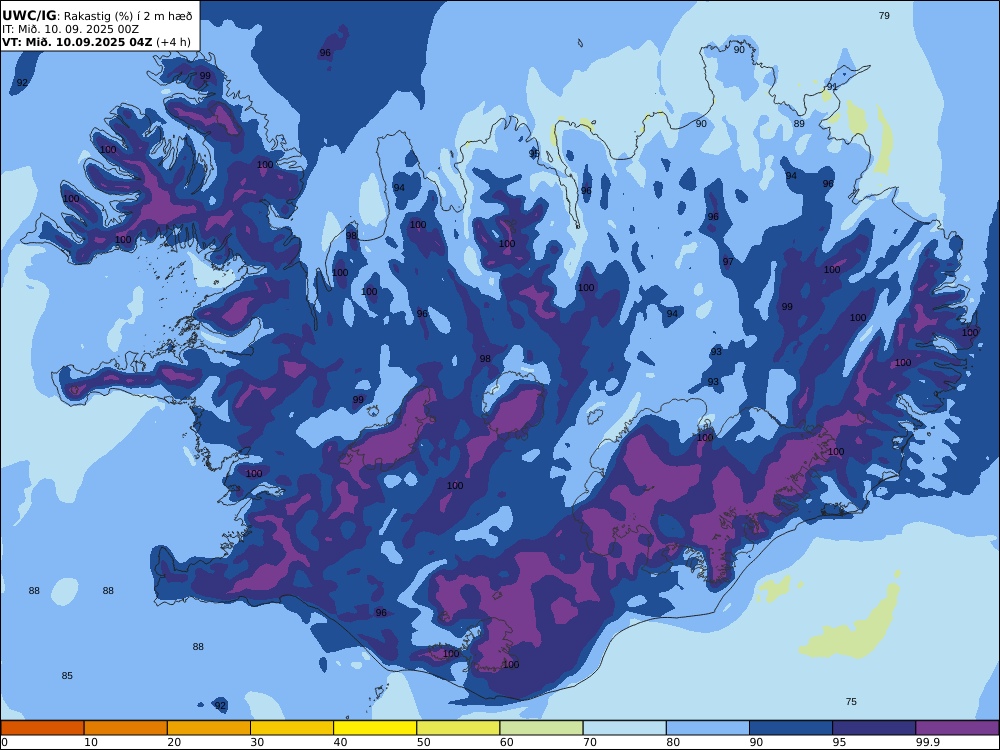Click the '91' humidity value on the map
1000x750 pixels.
coord(832,87)
